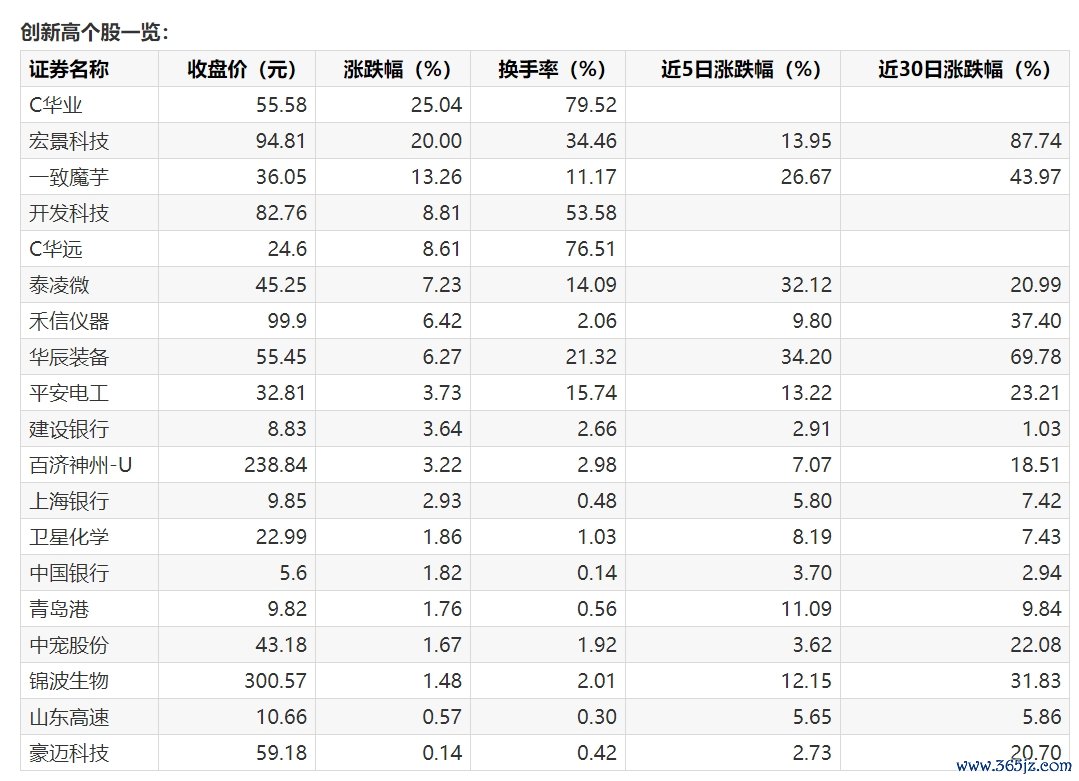This screenshot has height=781, width=1079.
Task: Click the www.365jz.com watermark link
Action: pyautogui.click(x=1012, y=766)
